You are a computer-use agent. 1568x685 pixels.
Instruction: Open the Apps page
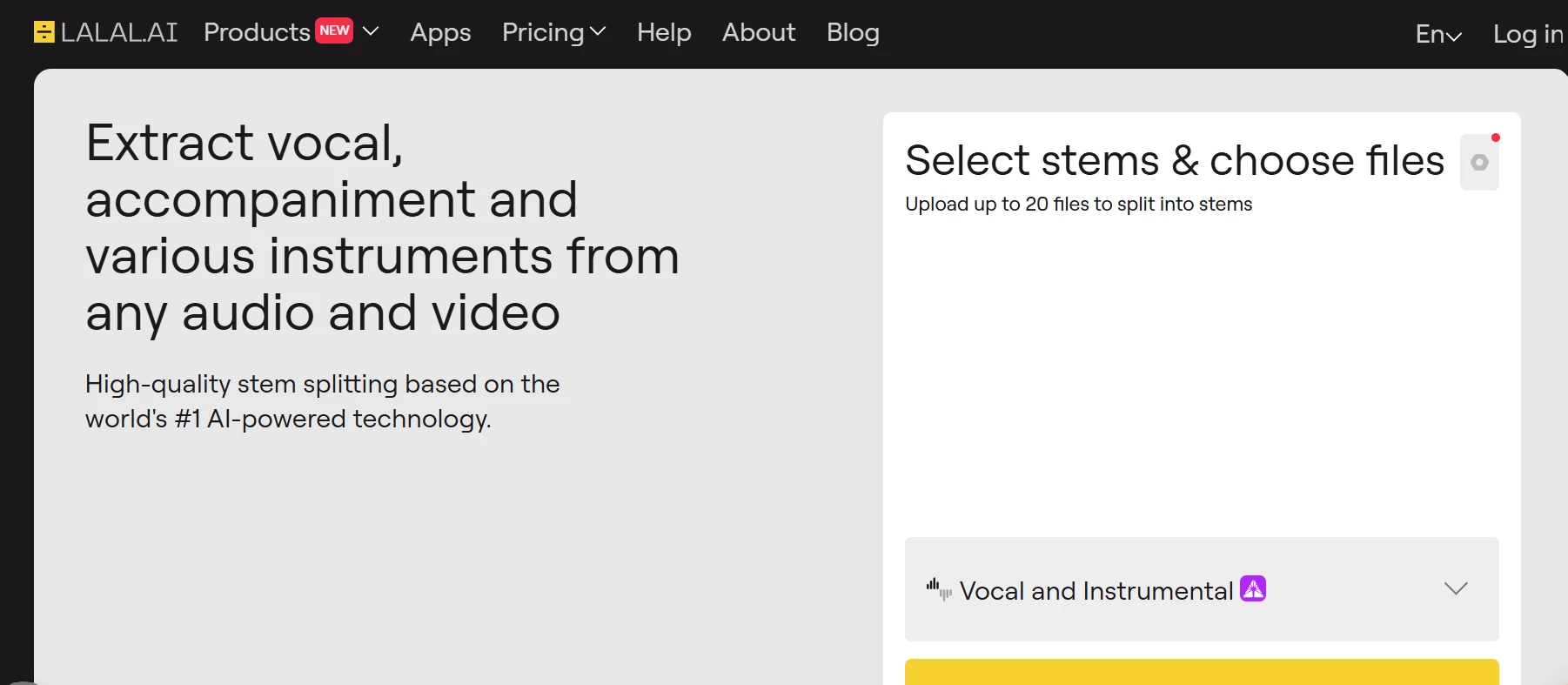pos(440,33)
